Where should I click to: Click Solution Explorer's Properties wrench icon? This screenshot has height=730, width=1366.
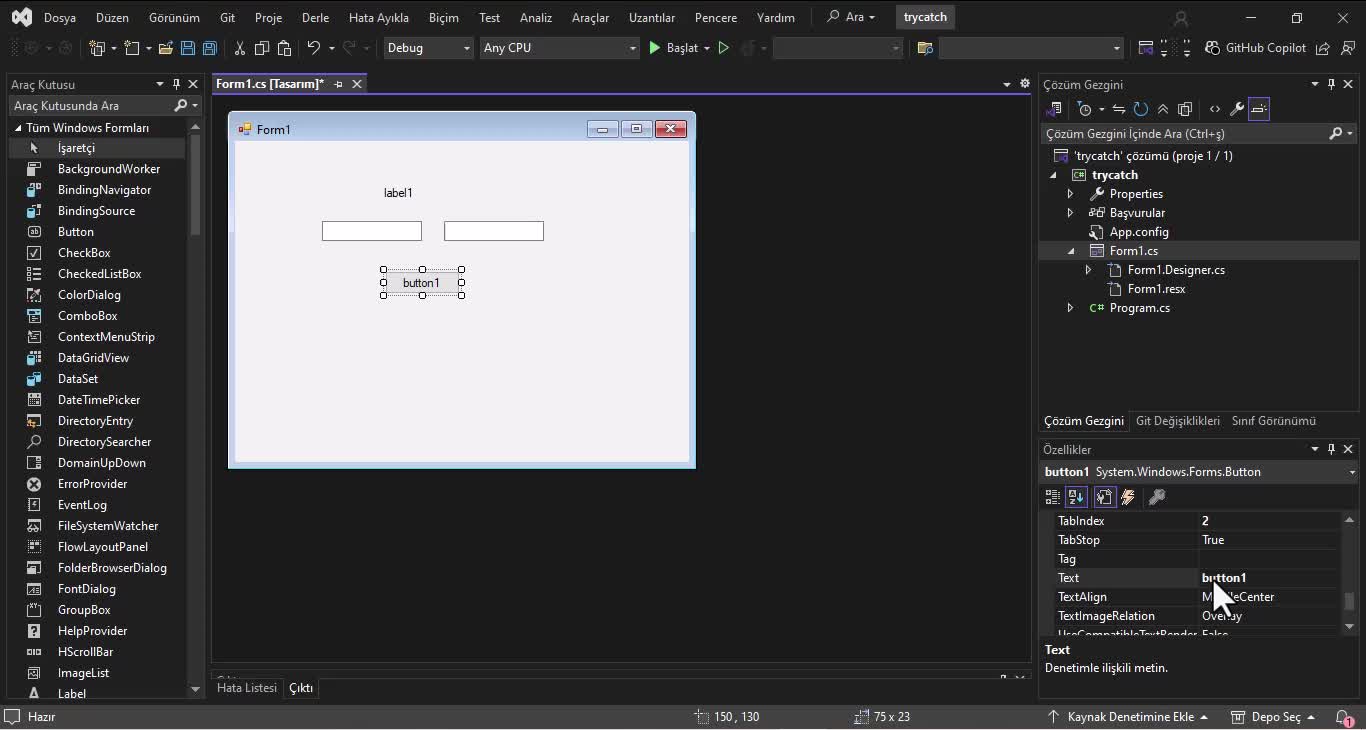coord(1237,109)
